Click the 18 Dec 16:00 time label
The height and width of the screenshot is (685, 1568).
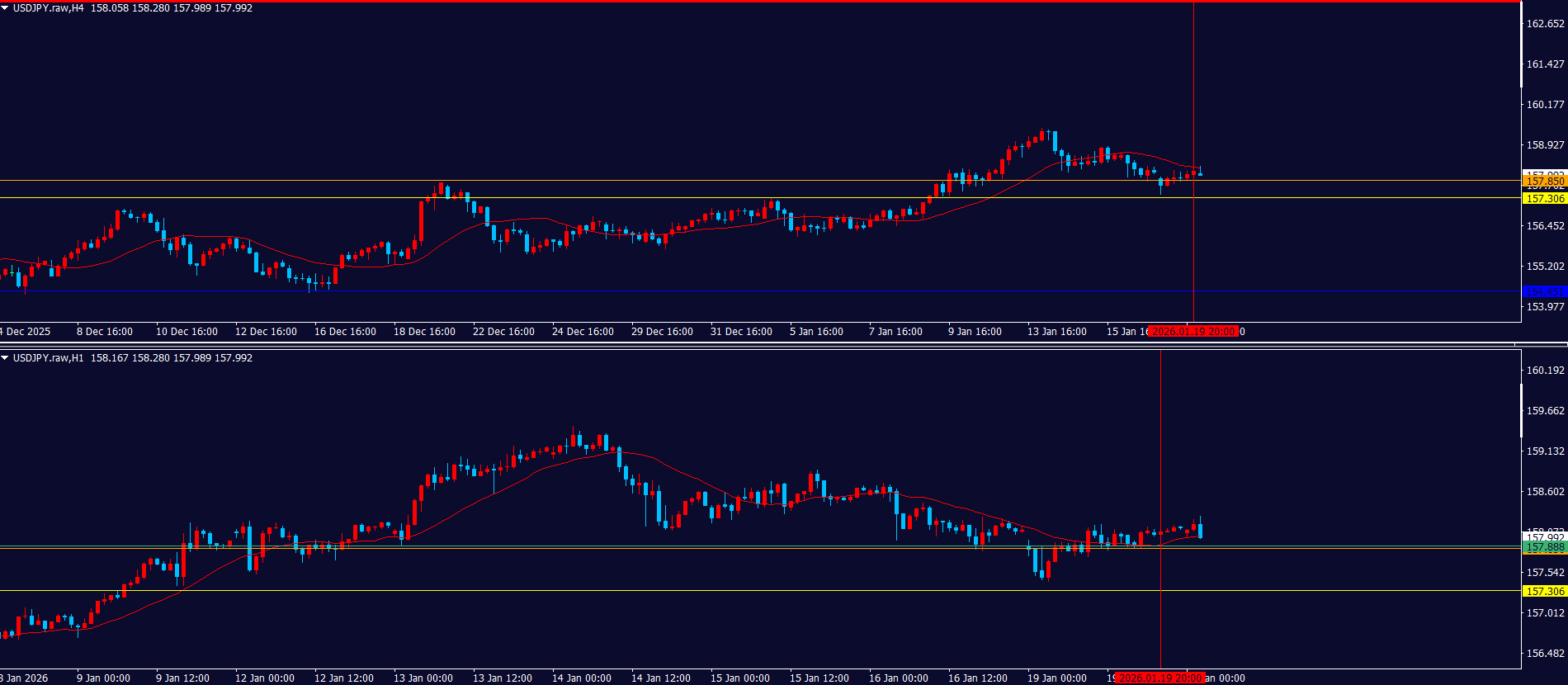pos(424,332)
